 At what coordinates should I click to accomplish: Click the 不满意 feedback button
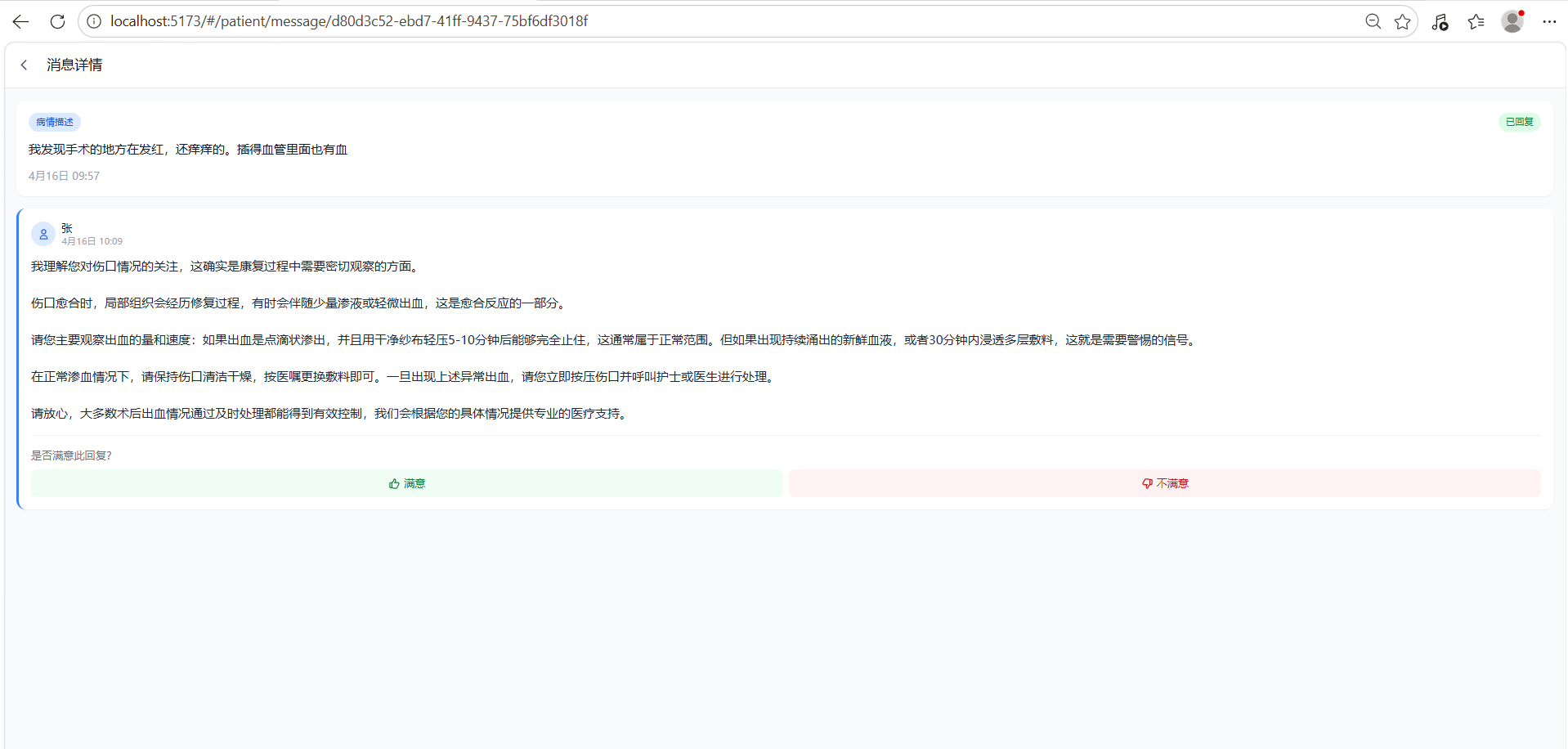click(1164, 483)
